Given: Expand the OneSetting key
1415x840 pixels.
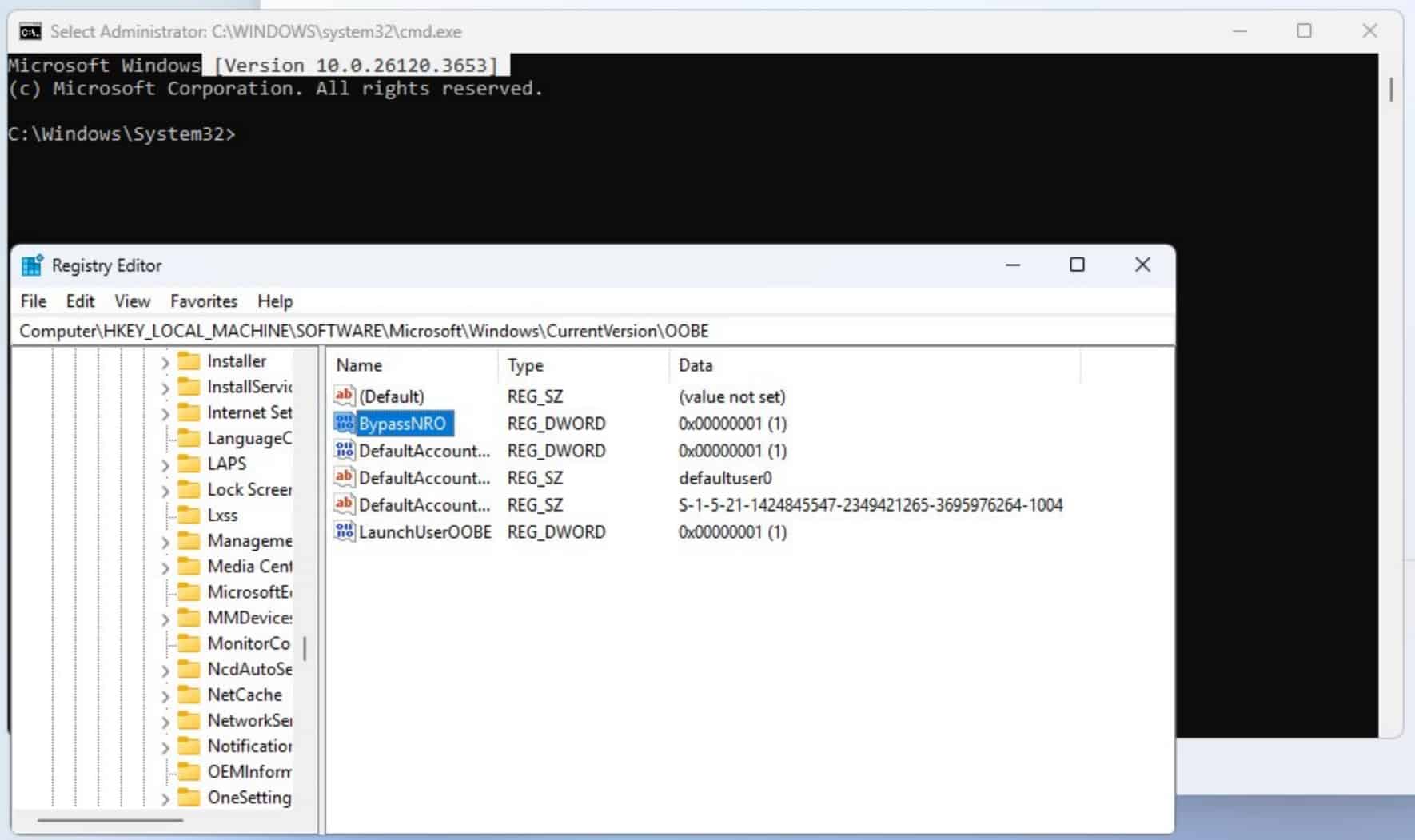Looking at the screenshot, I should coord(165,798).
